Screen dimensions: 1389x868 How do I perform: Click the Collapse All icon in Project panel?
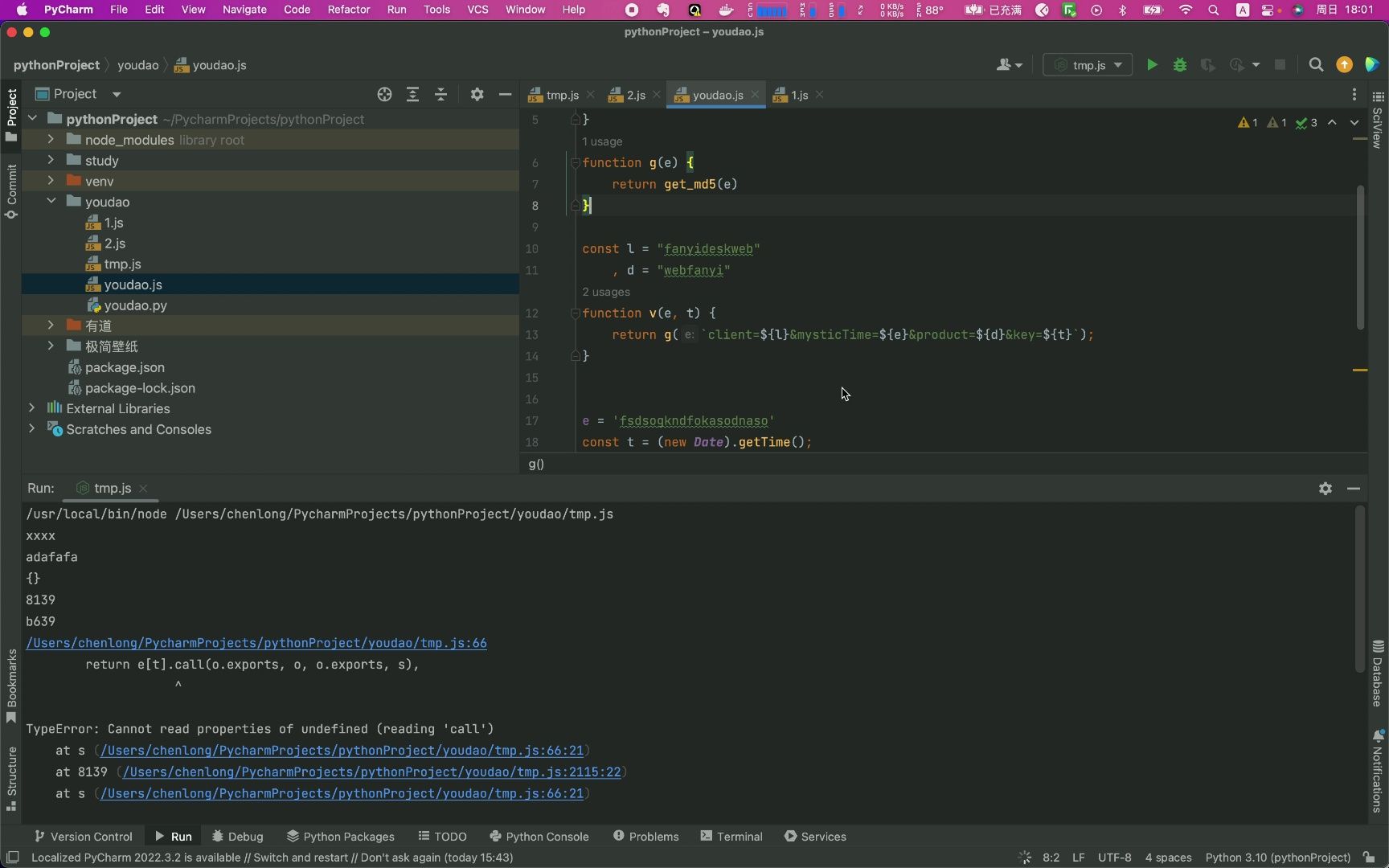click(x=440, y=94)
